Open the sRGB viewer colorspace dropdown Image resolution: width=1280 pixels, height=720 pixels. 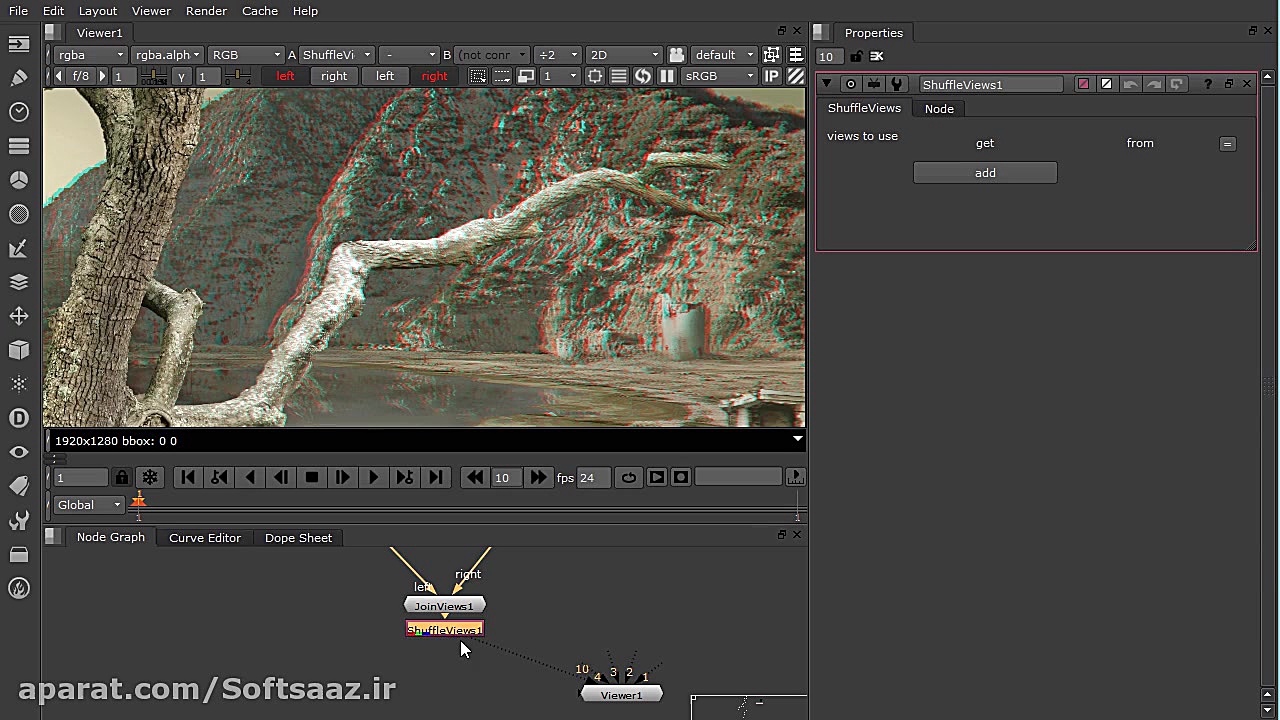click(x=719, y=76)
